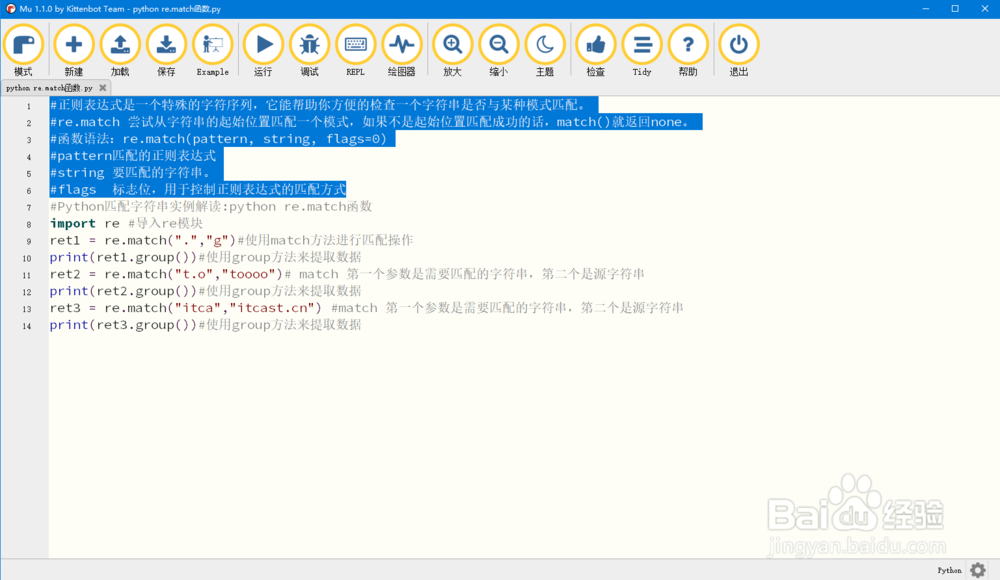Screen dimensions: 1000x580
Task: Close the python re.match函数.py tab
Action: tap(103, 88)
